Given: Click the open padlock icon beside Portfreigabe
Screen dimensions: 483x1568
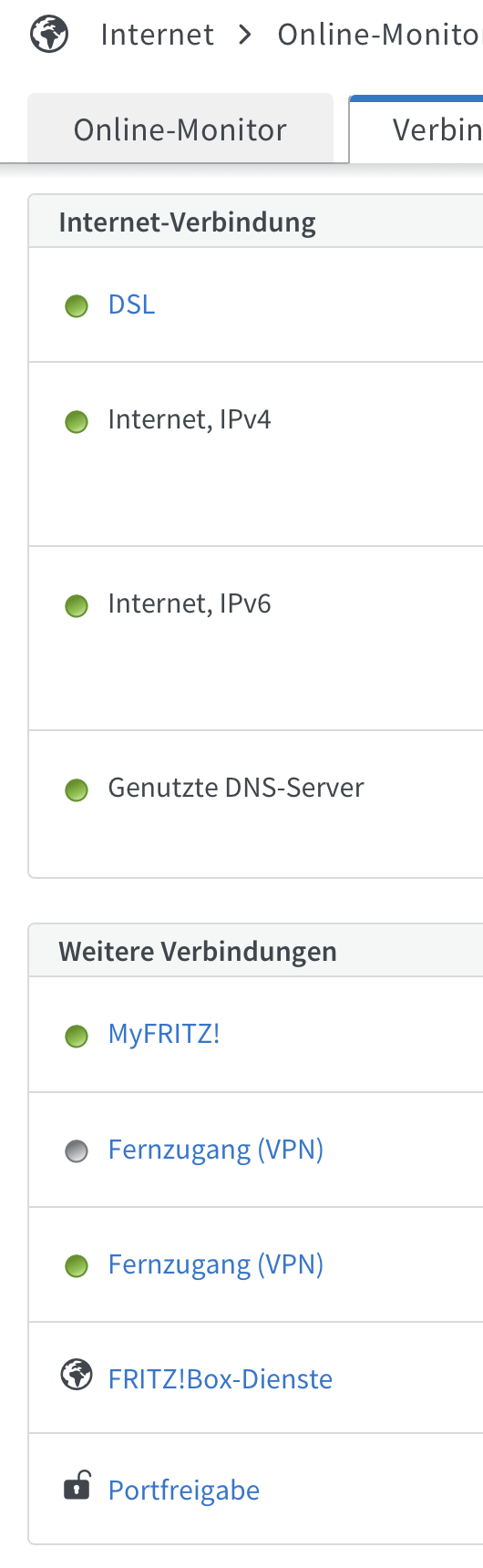Looking at the screenshot, I should click(77, 1485).
